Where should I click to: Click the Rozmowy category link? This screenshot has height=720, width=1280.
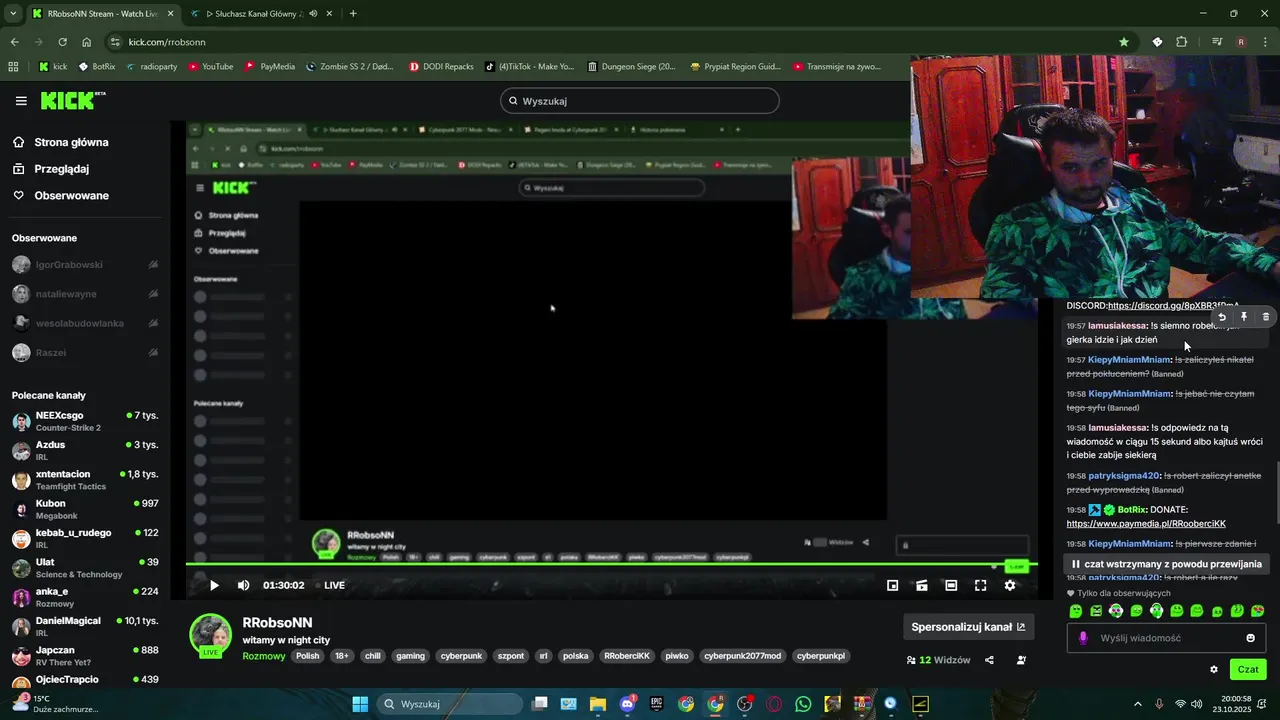coord(264,656)
